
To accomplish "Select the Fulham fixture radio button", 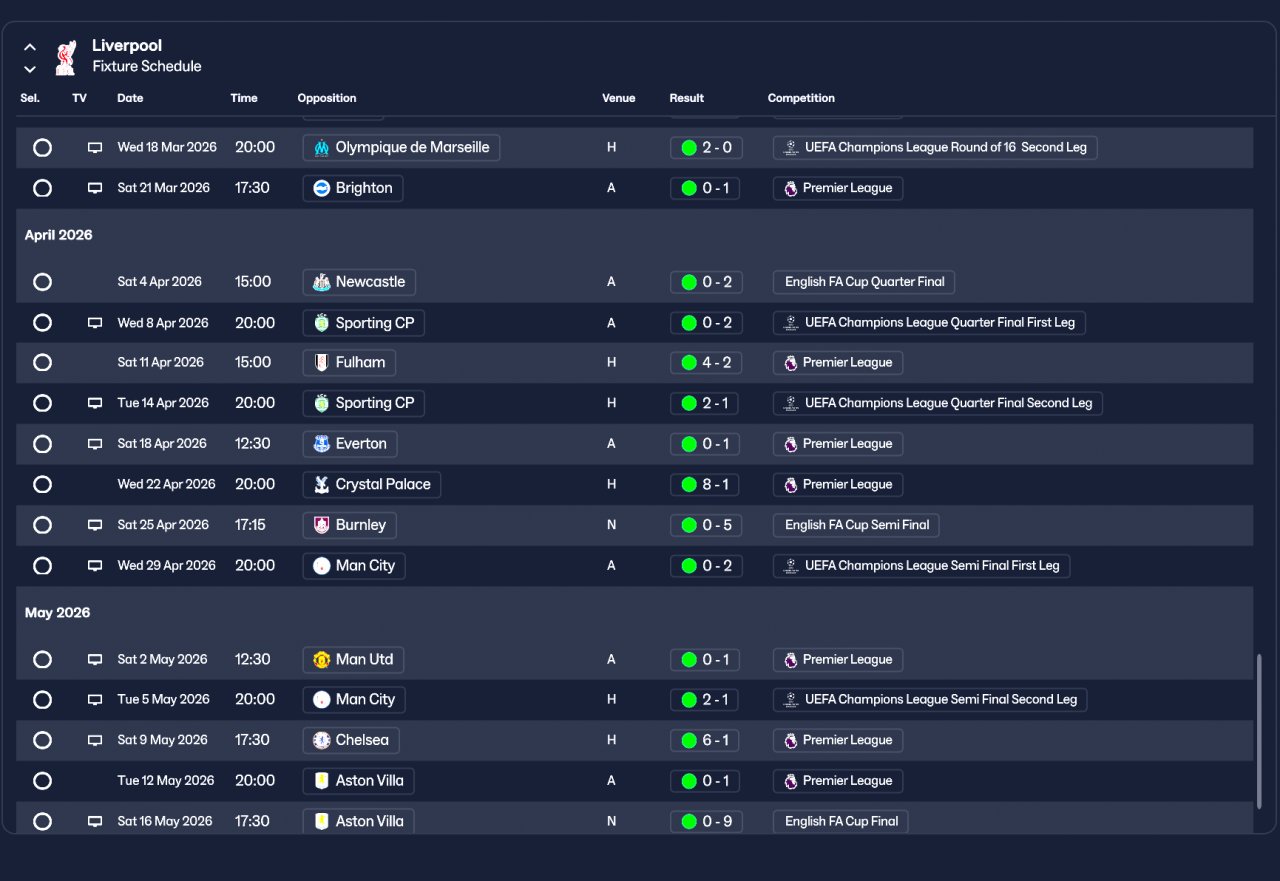I will pos(42,363).
